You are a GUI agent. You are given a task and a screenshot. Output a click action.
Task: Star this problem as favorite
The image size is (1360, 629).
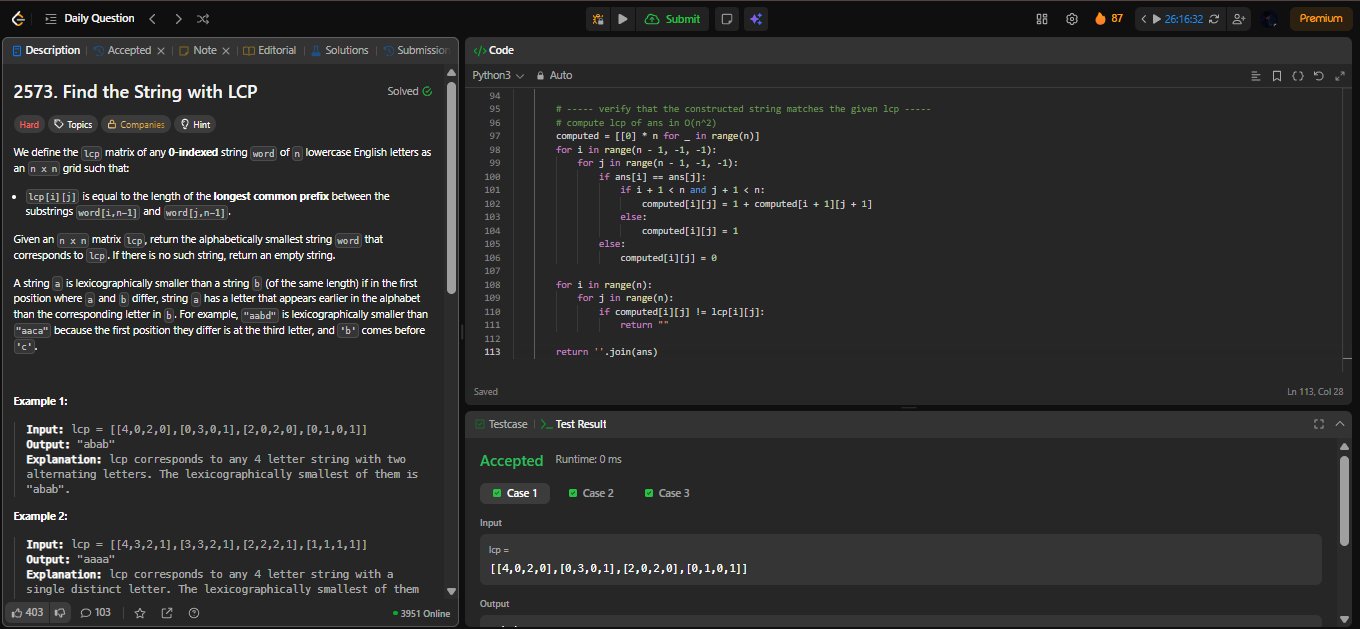tap(140, 613)
